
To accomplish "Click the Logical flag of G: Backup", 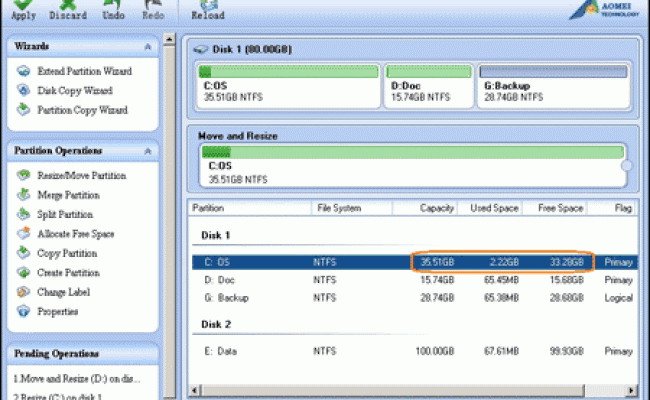I will (x=618, y=298).
